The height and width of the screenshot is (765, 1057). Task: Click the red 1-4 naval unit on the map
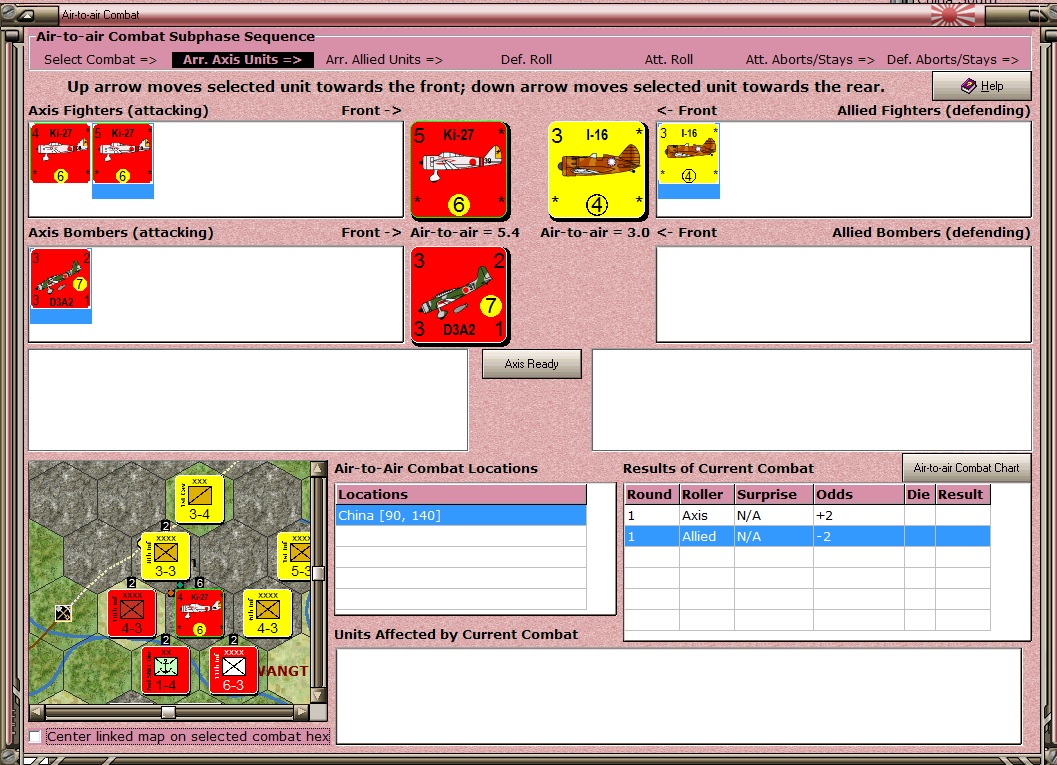tap(166, 671)
